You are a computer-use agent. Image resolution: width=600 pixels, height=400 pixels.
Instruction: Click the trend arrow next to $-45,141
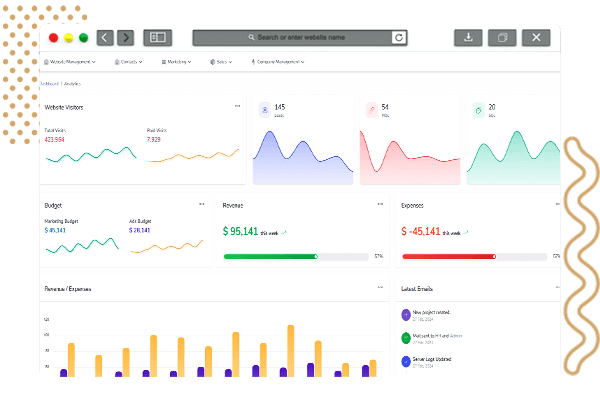click(466, 232)
